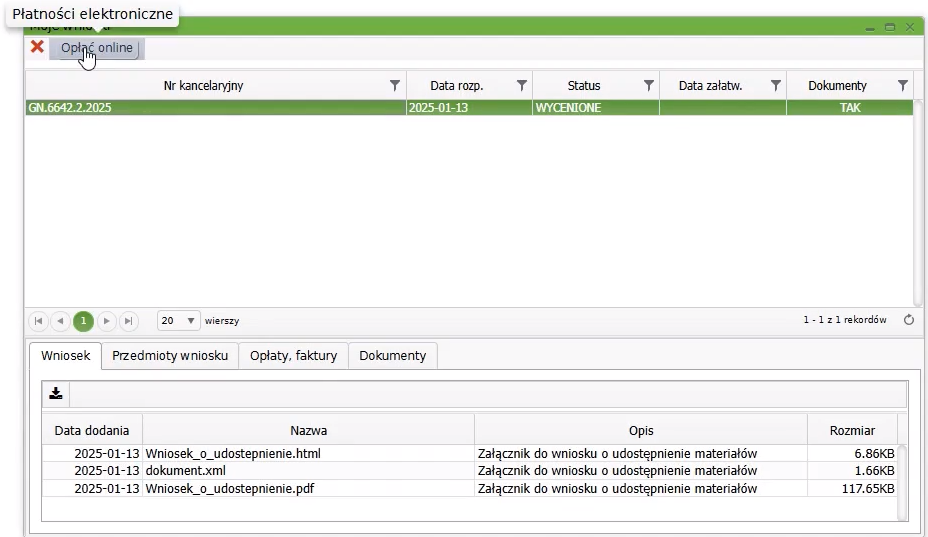Refresh the records list
The height and width of the screenshot is (537, 928).
[x=908, y=321]
